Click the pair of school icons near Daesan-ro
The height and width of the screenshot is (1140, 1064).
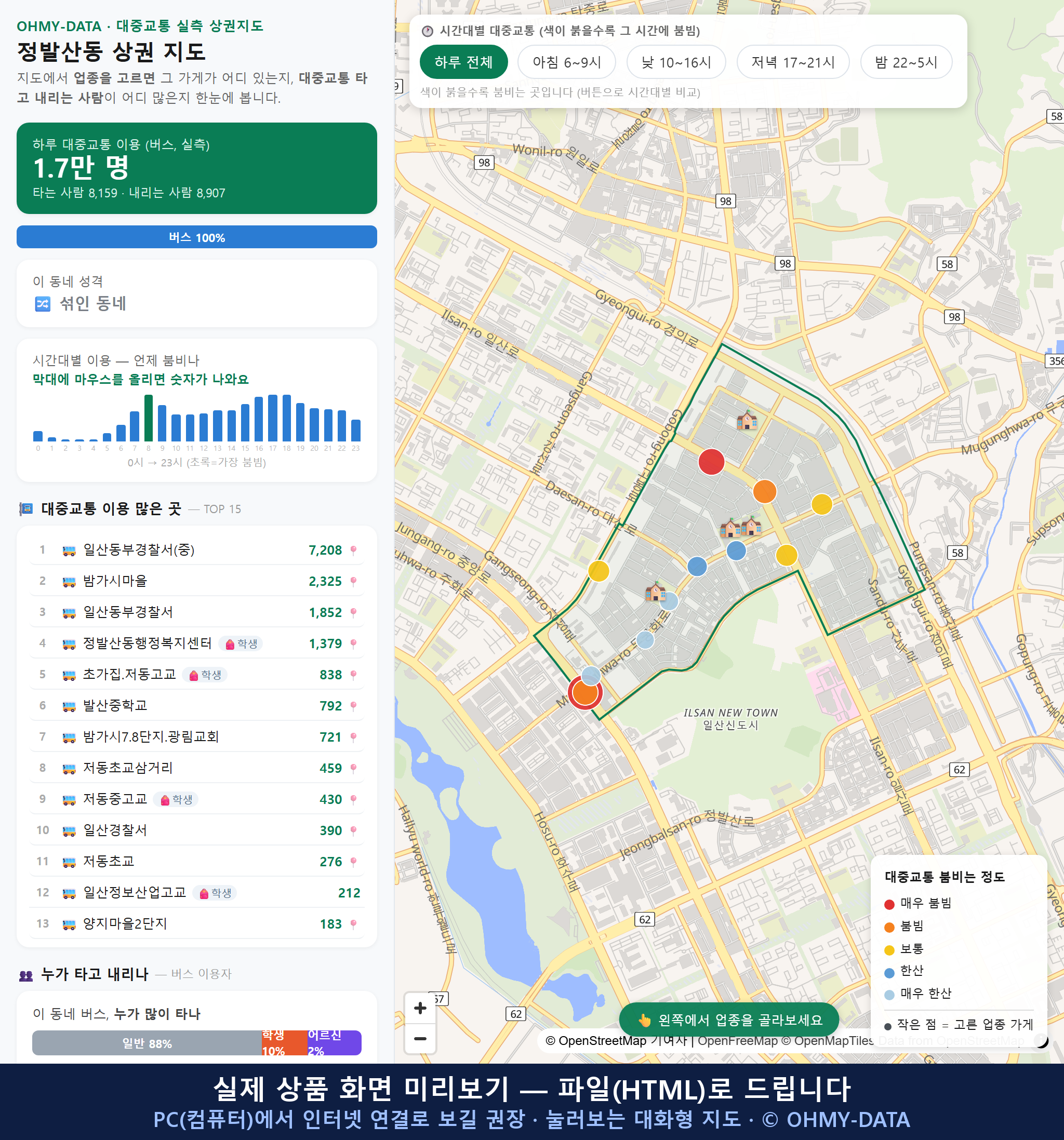click(x=740, y=527)
